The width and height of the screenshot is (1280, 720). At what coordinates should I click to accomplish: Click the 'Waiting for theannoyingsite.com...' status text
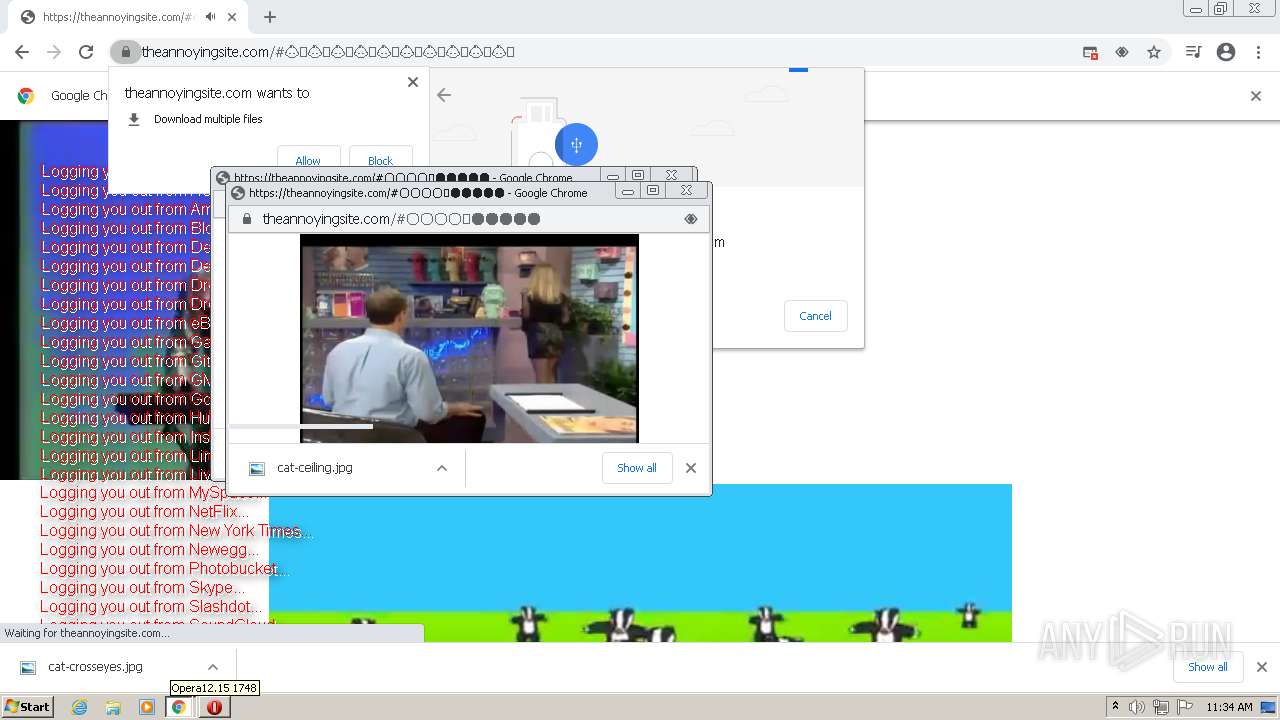coord(87,633)
